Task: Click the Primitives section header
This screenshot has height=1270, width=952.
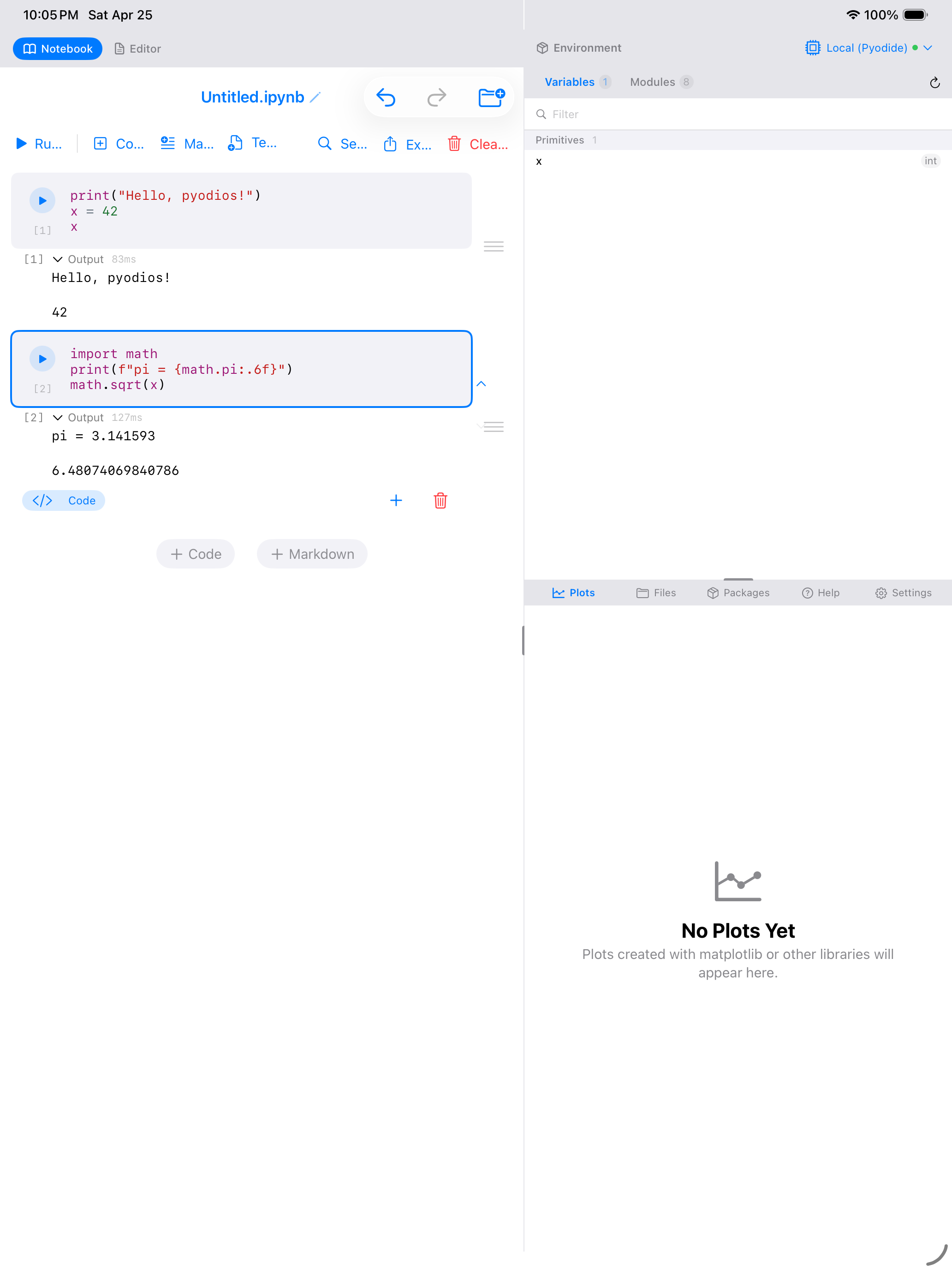Action: click(738, 140)
